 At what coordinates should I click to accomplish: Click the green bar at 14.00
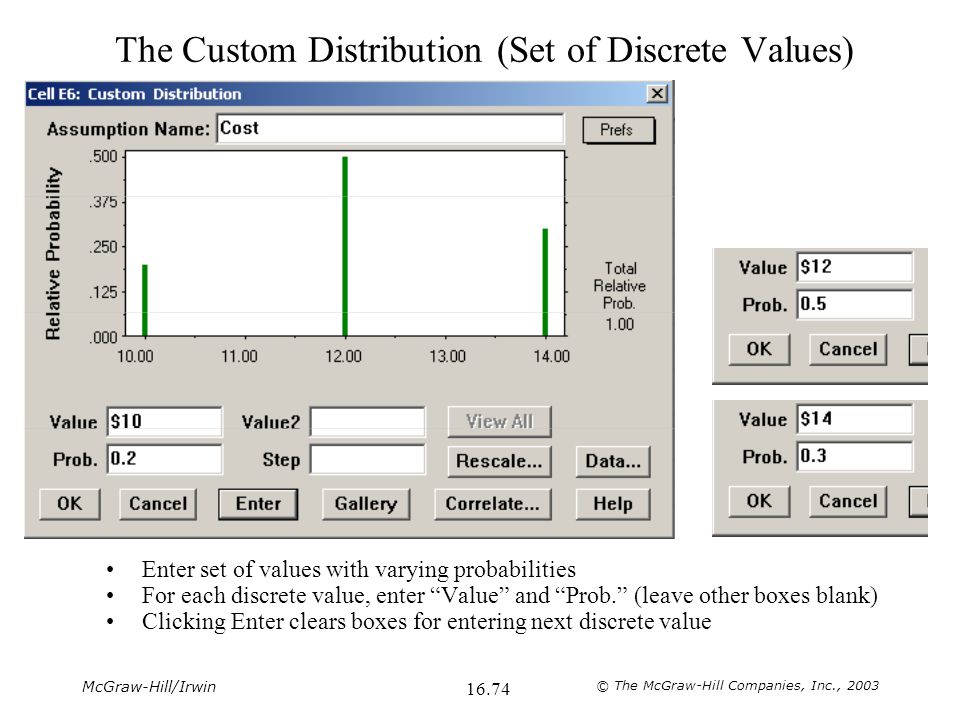pos(545,282)
